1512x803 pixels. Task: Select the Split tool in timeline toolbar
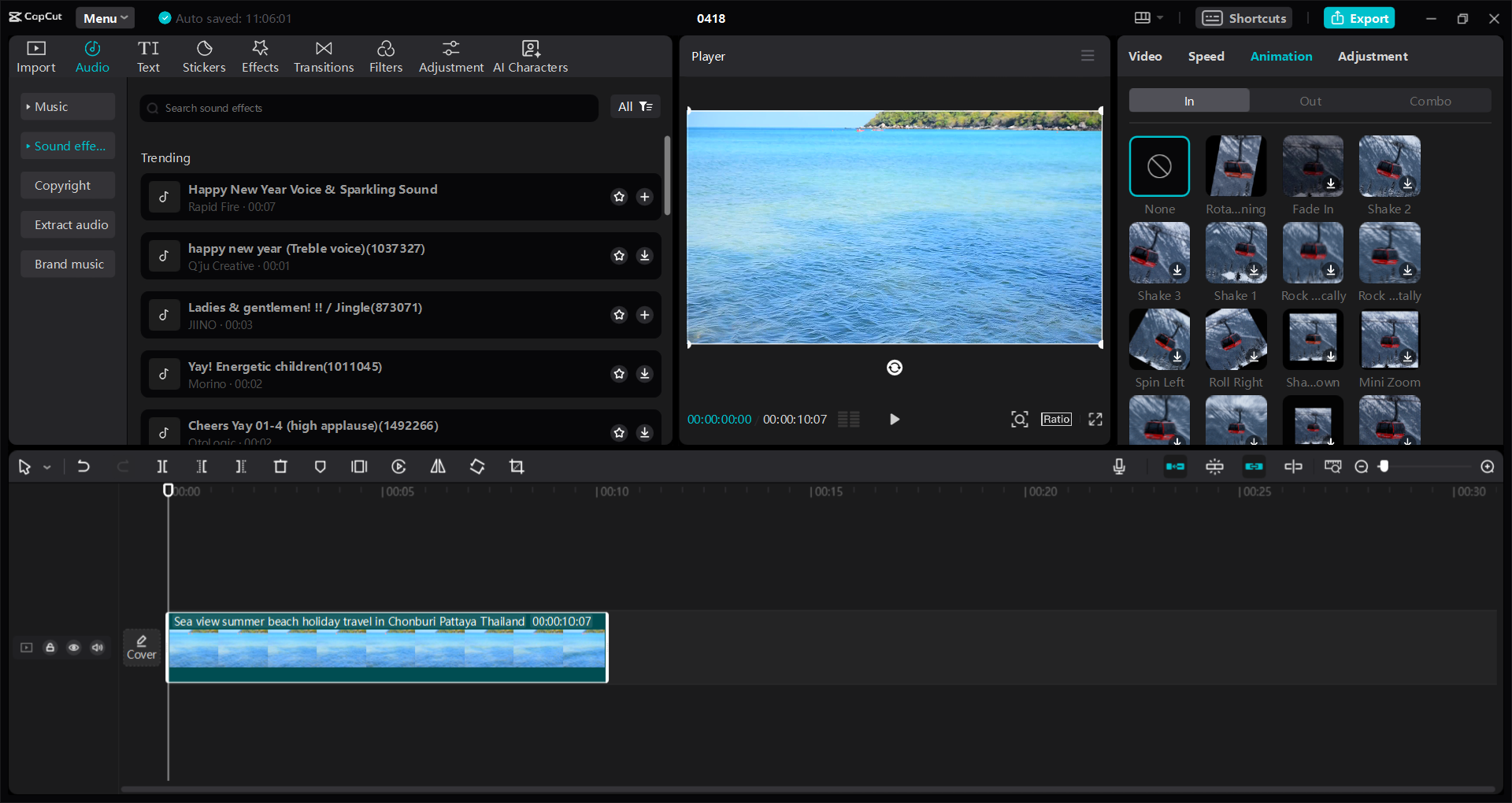tap(161, 466)
